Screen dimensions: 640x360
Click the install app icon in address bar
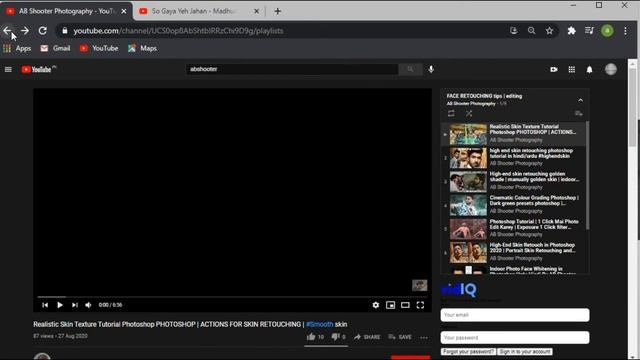(x=513, y=31)
